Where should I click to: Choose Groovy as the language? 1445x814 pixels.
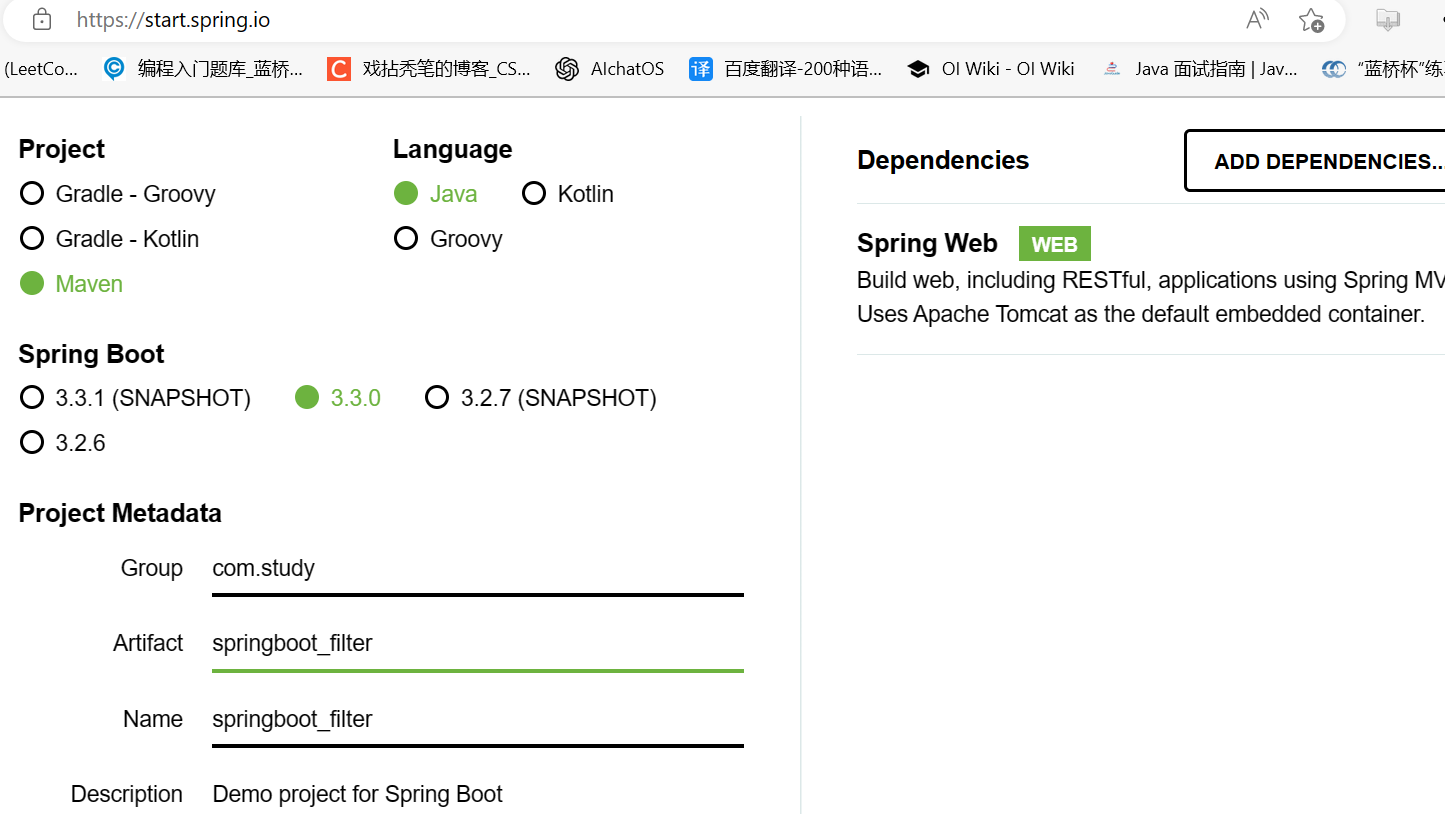pyautogui.click(x=406, y=238)
